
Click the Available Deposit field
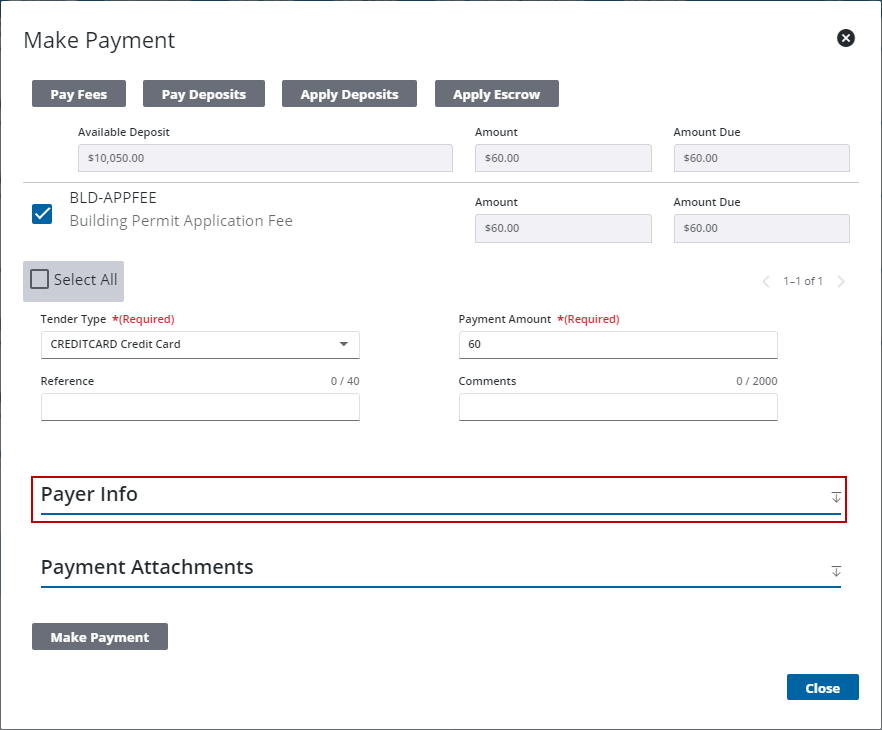pyautogui.click(x=265, y=158)
